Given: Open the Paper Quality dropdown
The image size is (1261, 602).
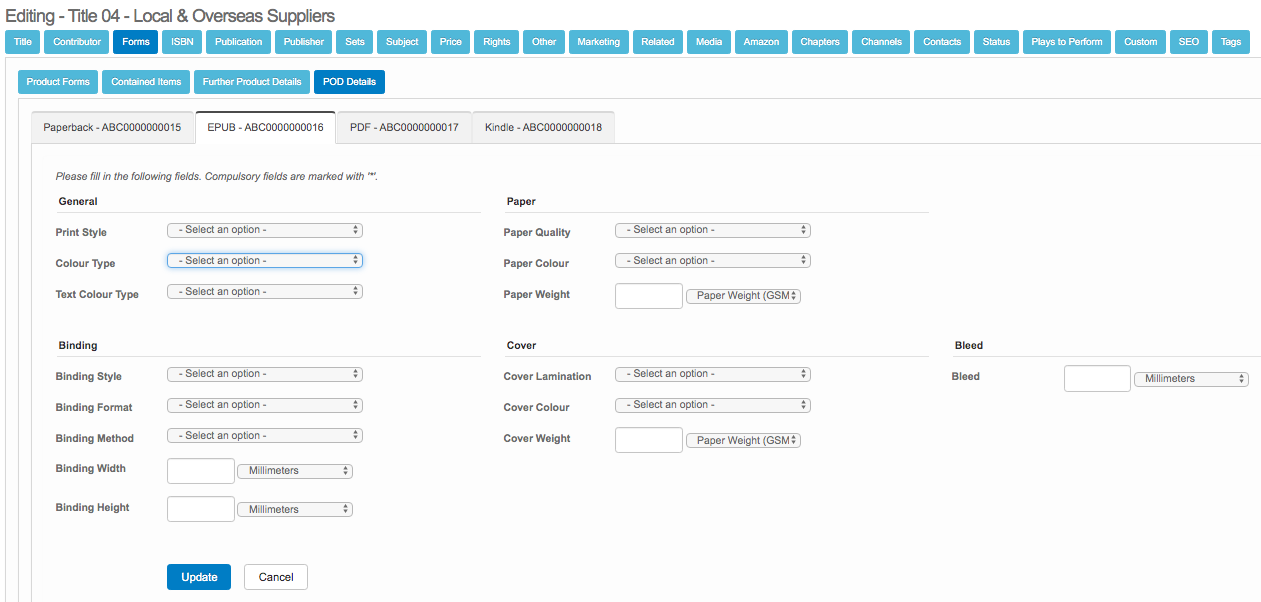Looking at the screenshot, I should (712, 230).
